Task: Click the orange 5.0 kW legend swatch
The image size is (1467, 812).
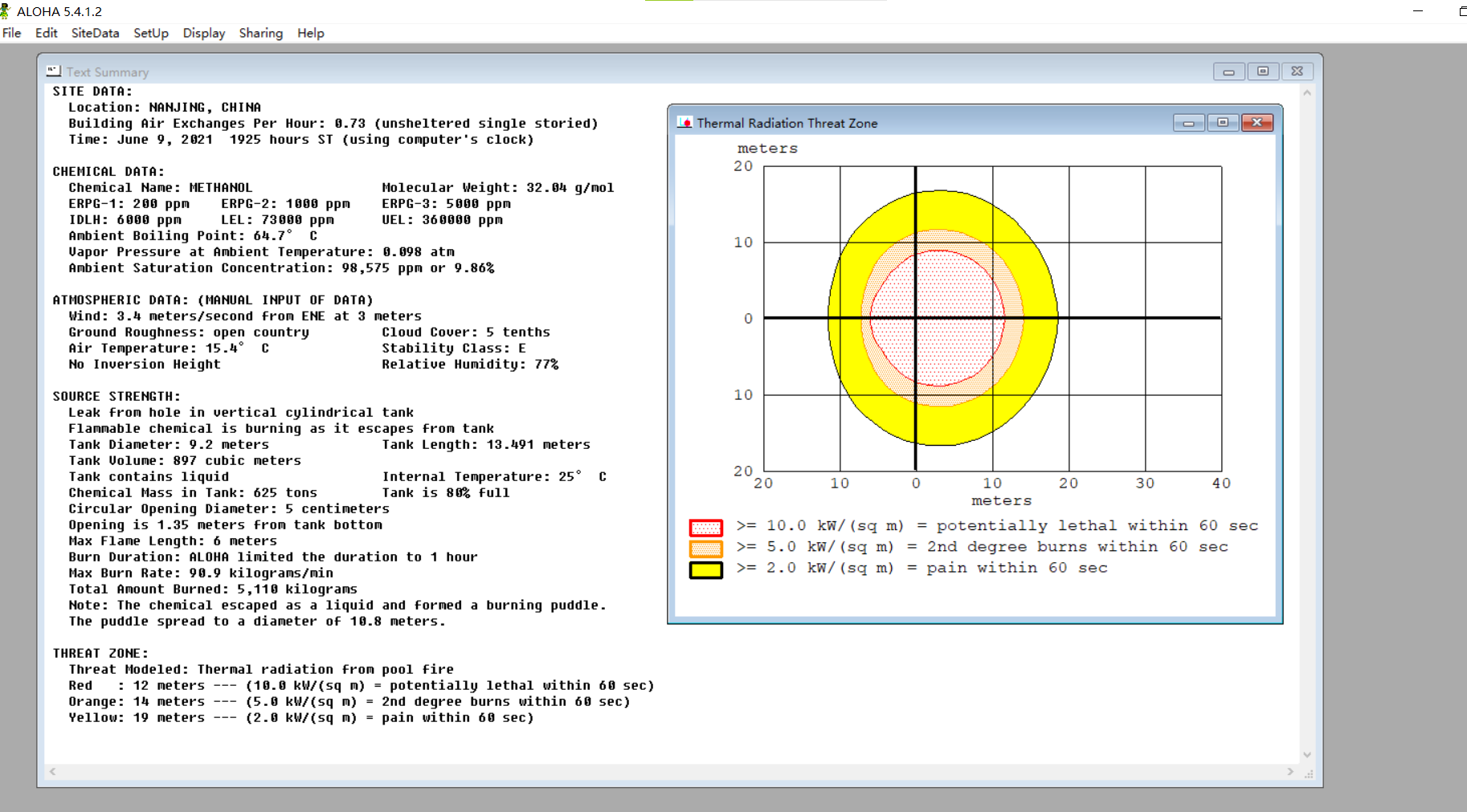Action: 706,549
